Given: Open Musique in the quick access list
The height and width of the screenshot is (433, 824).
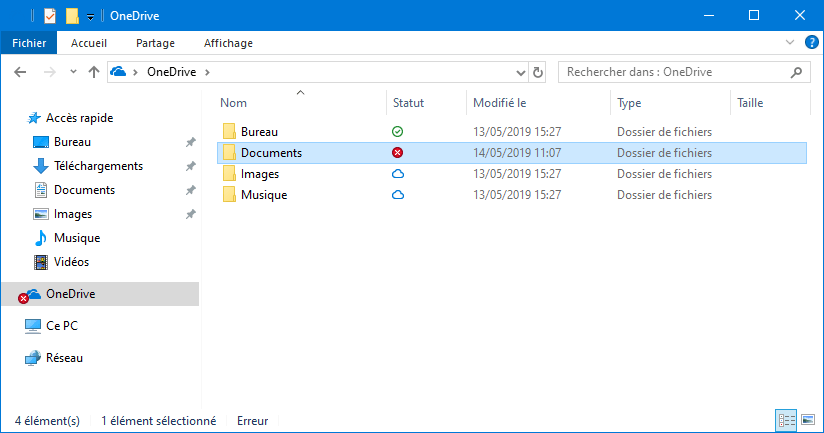Looking at the screenshot, I should pos(77,238).
